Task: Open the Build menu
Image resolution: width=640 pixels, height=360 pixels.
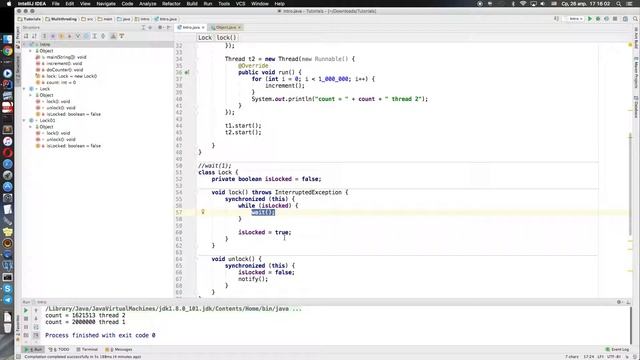Action: (192, 4)
